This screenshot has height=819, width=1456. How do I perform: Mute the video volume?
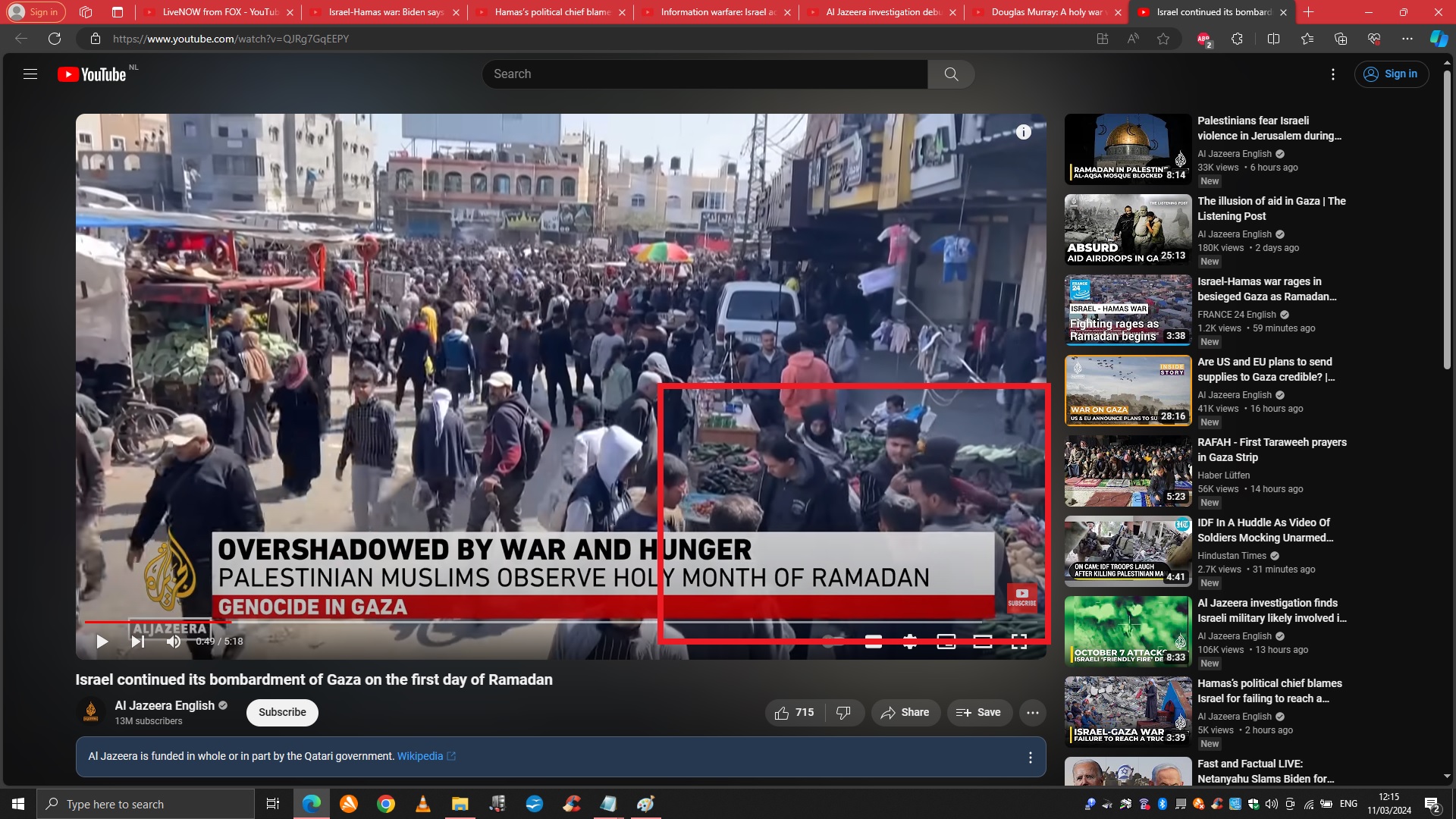174,642
